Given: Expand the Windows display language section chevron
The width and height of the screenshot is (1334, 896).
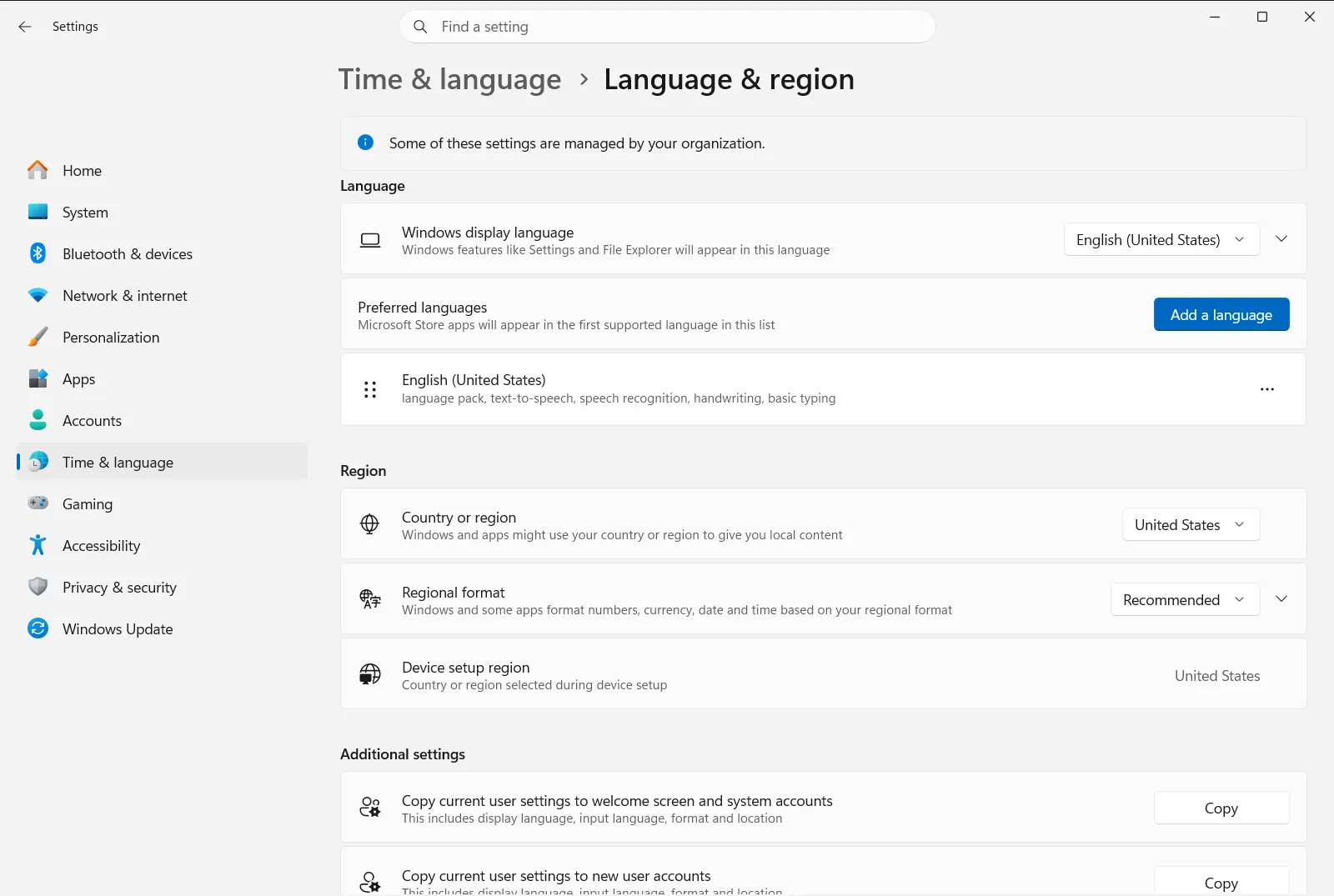Looking at the screenshot, I should point(1281,239).
